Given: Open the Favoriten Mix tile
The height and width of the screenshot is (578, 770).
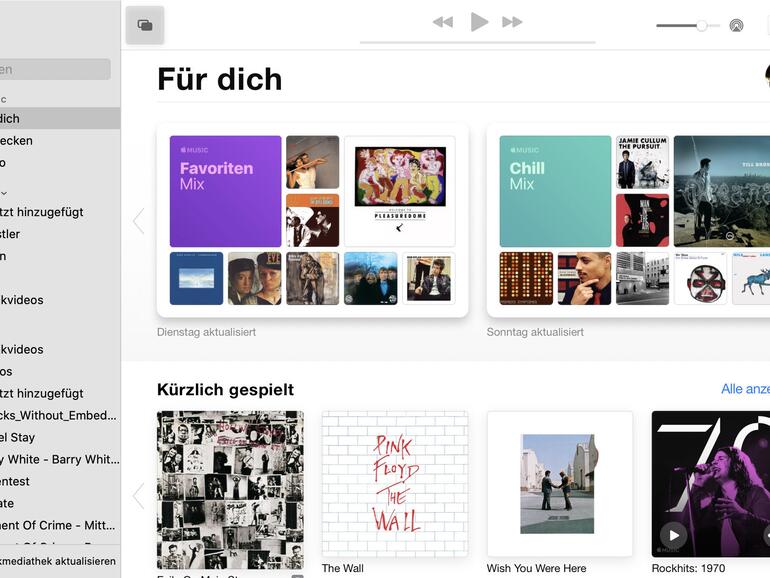Looking at the screenshot, I should pos(225,191).
